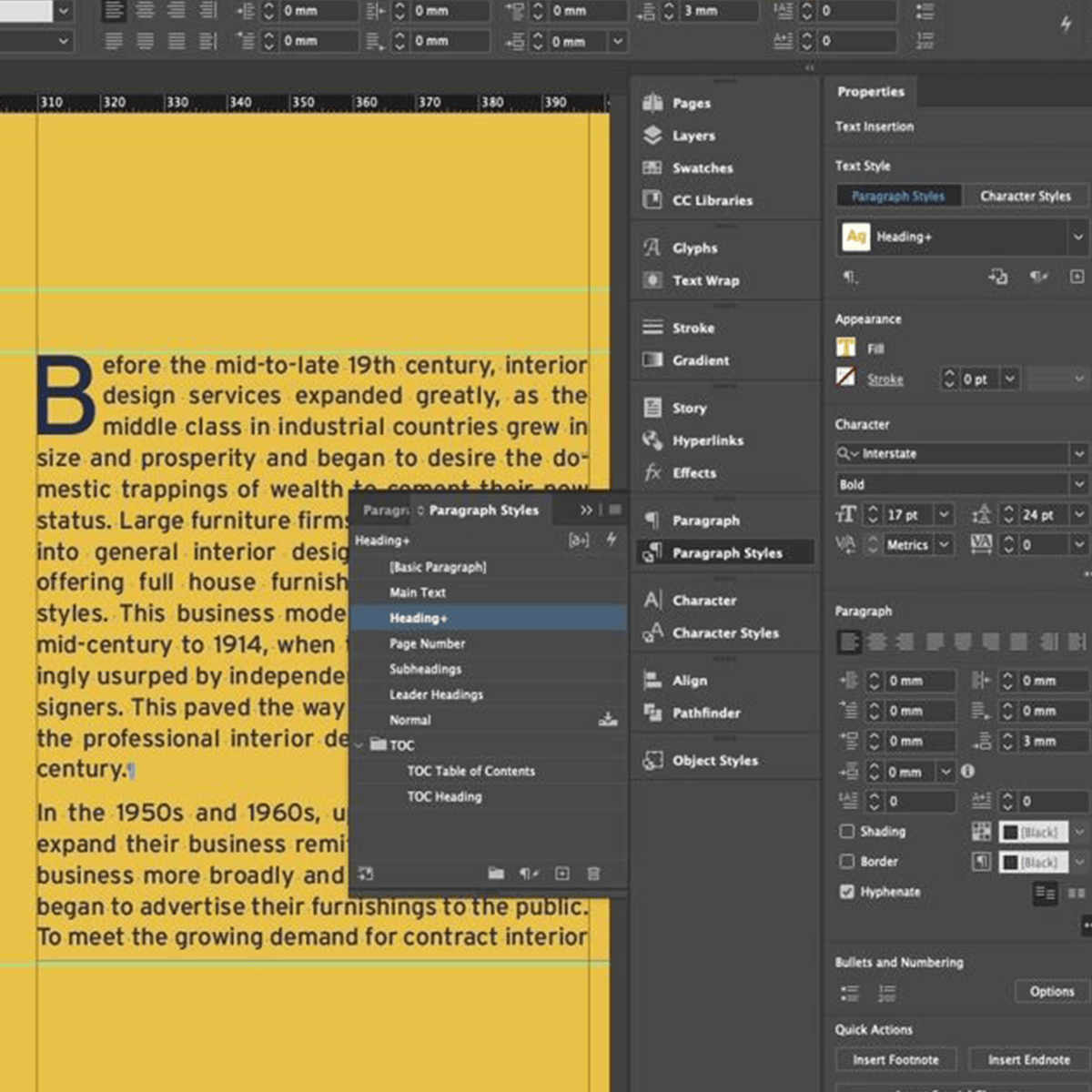Switch to the Character Styles tab
The width and height of the screenshot is (1092, 1092).
tap(1025, 196)
